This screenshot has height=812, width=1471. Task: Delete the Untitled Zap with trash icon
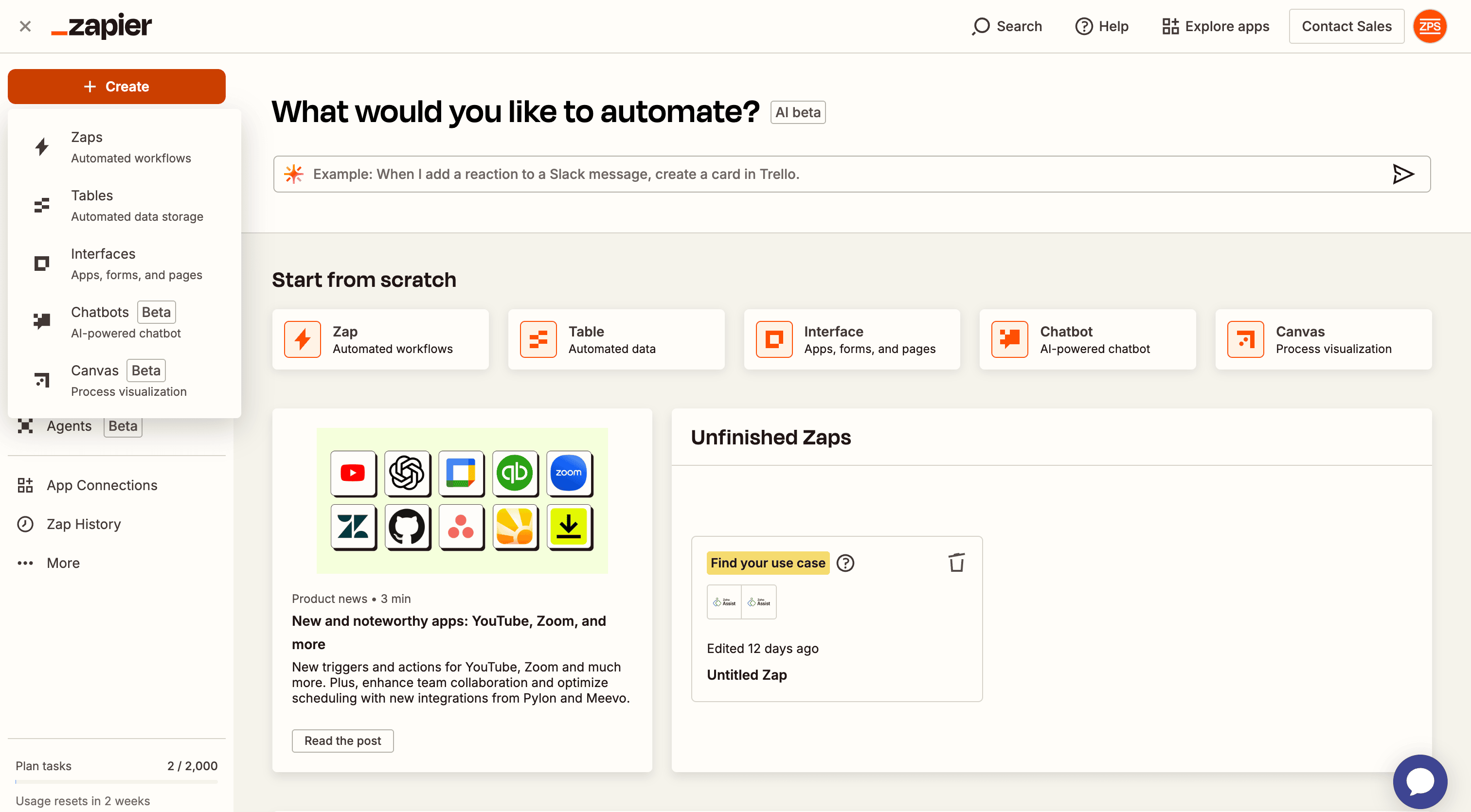[956, 563]
